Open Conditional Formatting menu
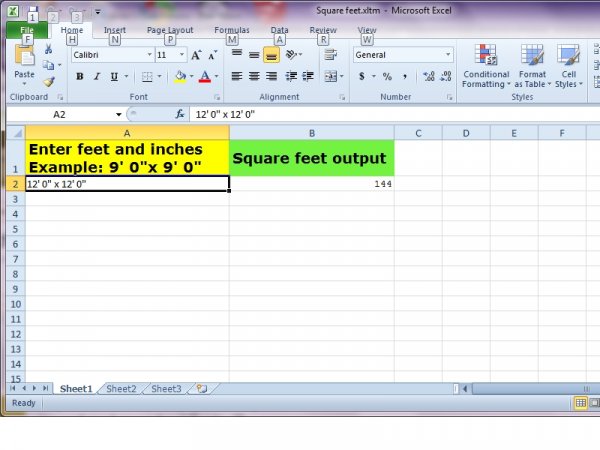This screenshot has height=450, width=600. click(x=486, y=66)
